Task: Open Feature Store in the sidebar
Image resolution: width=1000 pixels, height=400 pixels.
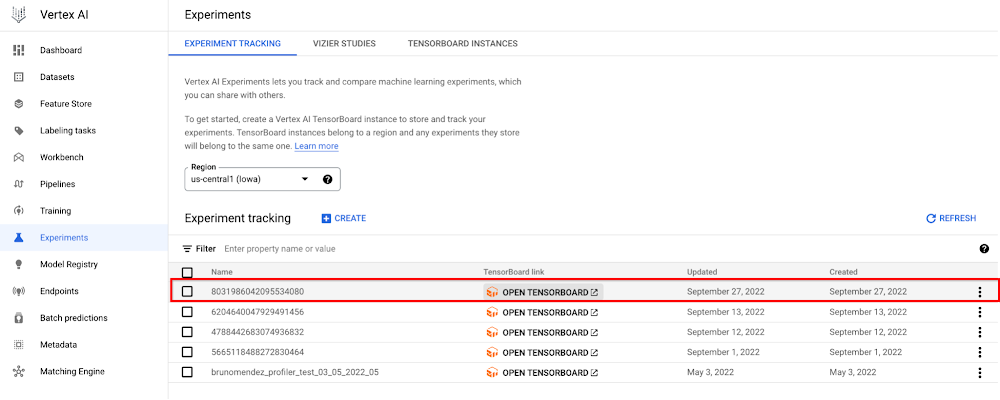Action: click(84, 103)
